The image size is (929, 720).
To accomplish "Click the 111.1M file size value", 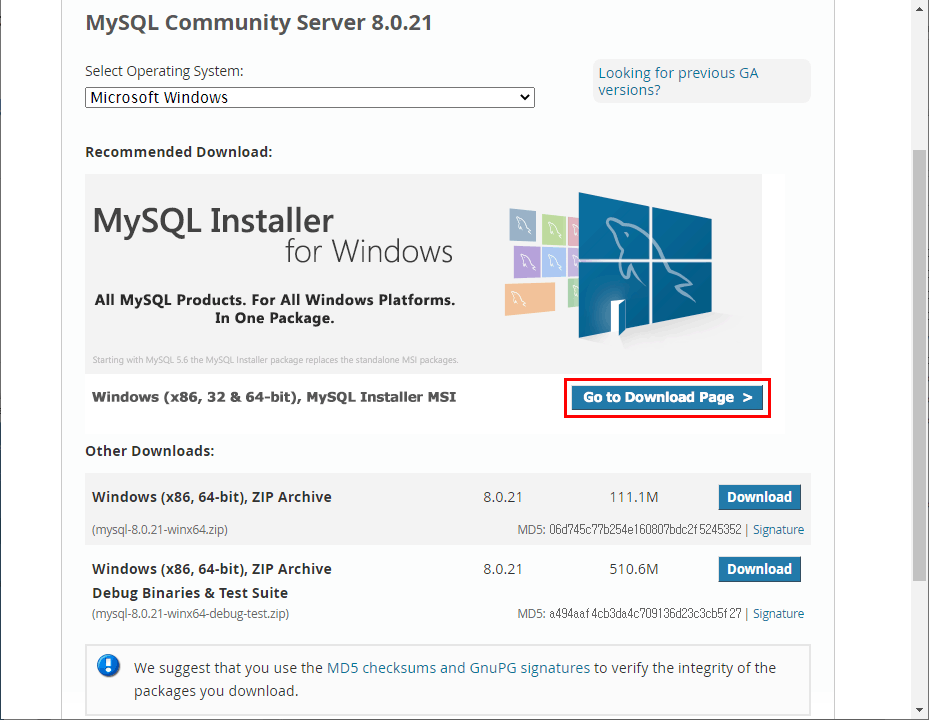I will (633, 497).
